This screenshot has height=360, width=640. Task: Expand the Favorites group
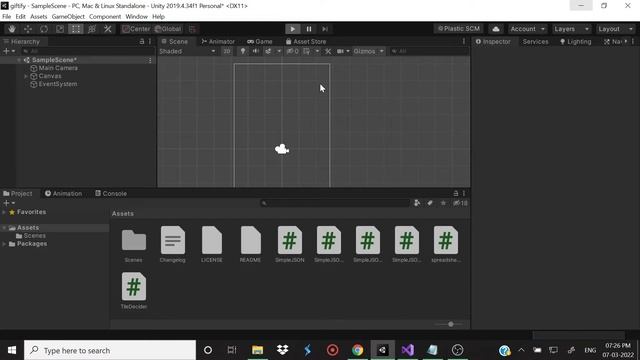(4, 212)
